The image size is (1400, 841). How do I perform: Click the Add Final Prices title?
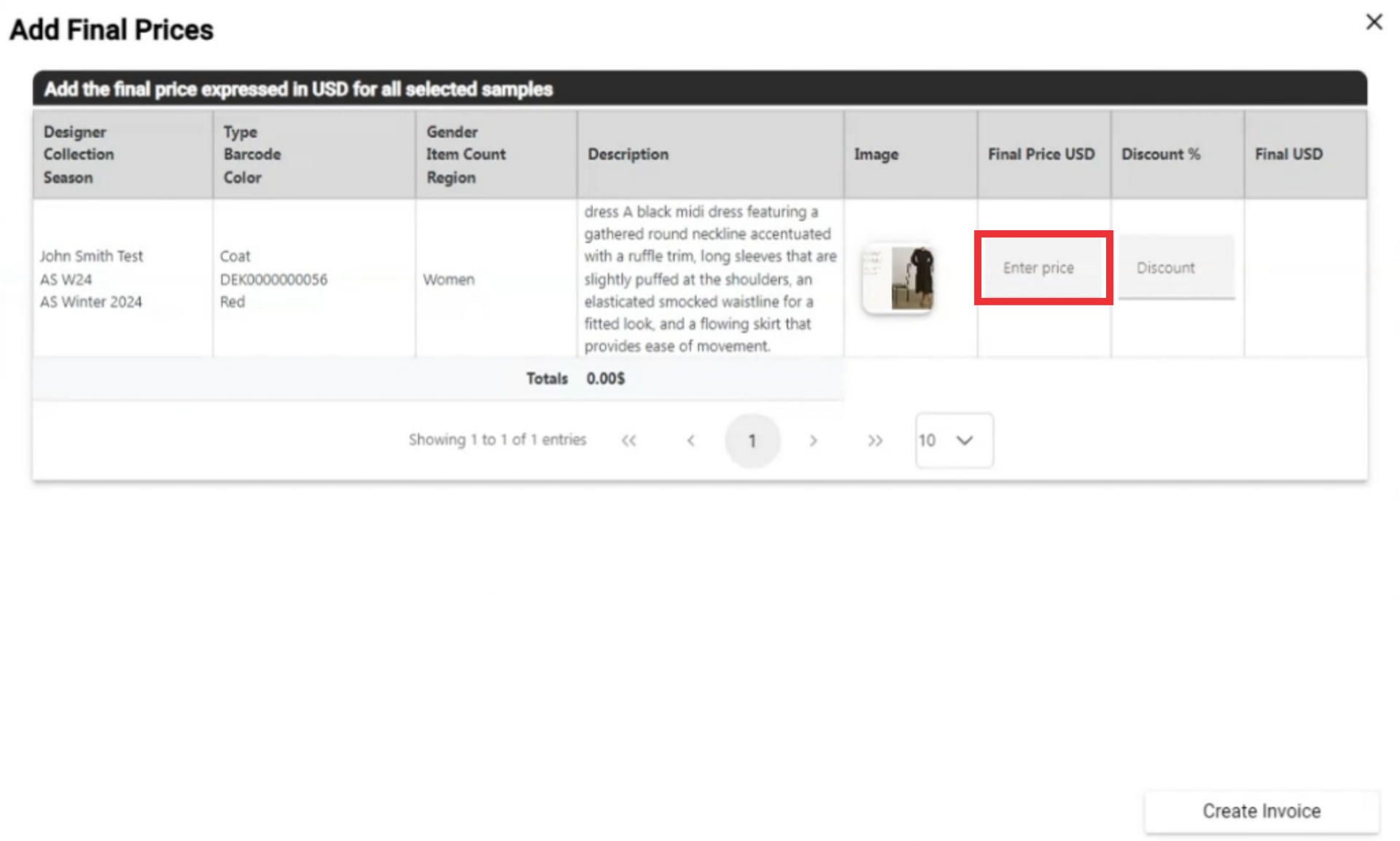pyautogui.click(x=112, y=30)
